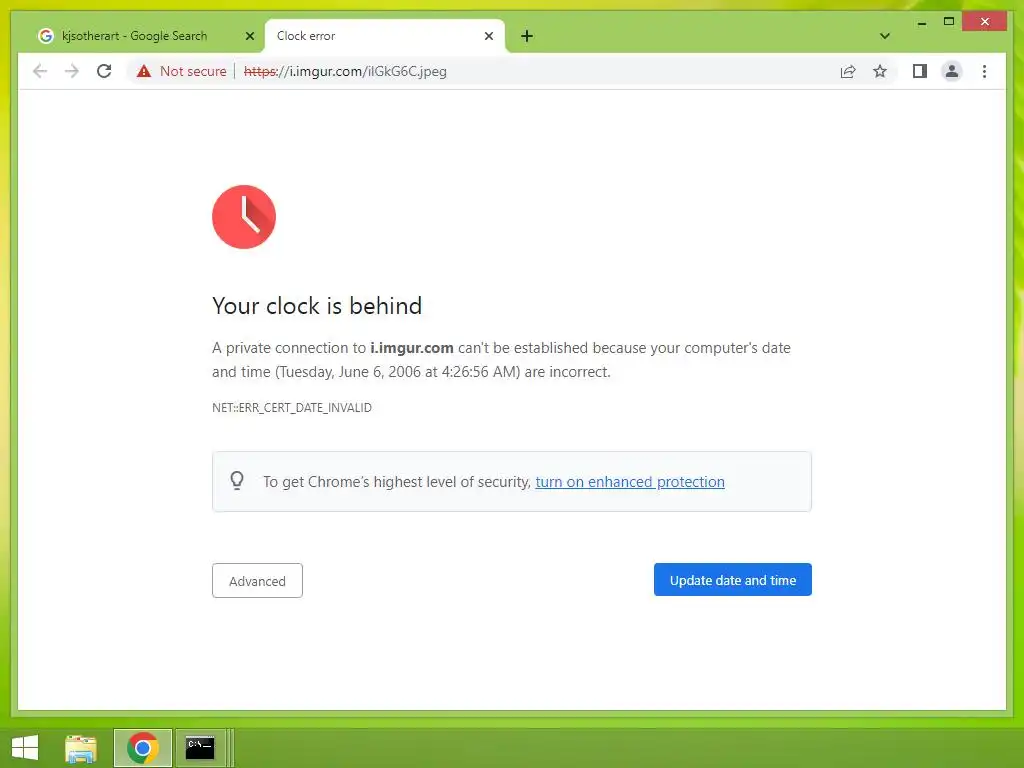Open the Windows Start button
Screen dimensions: 1024x768
pos(25,748)
